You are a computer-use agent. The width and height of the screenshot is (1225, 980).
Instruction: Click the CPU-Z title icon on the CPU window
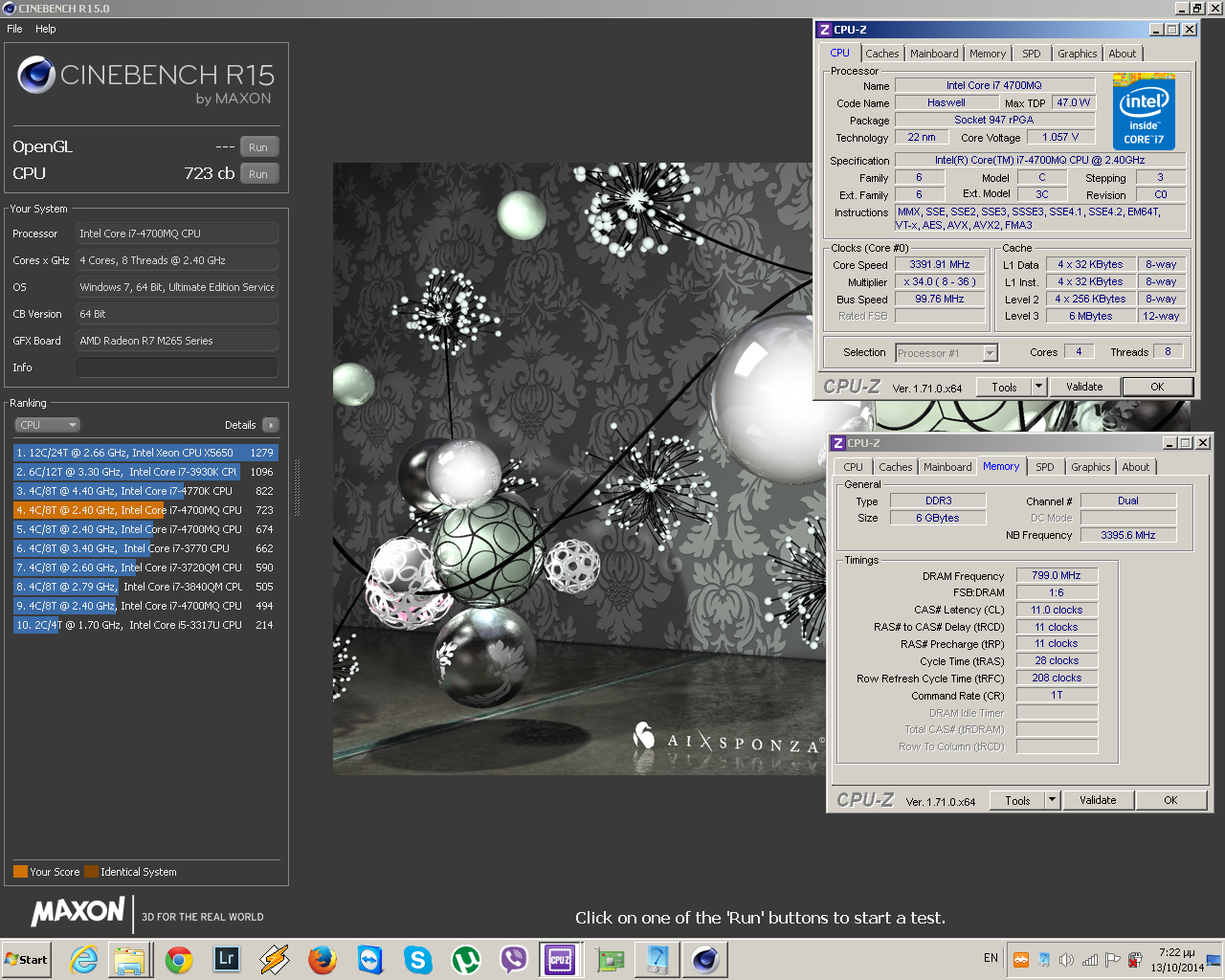pos(825,30)
